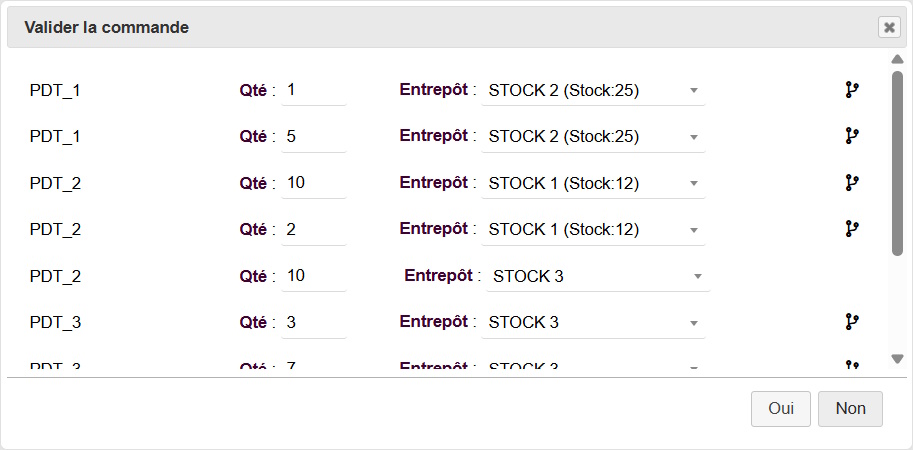Click the scrollbar up arrow
The height and width of the screenshot is (450, 913).
(x=897, y=59)
